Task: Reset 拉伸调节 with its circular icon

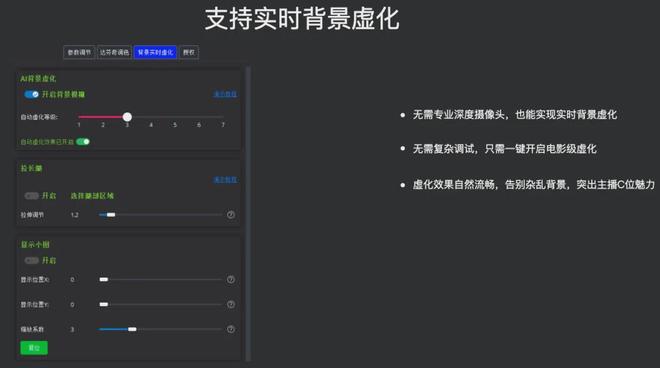Action: coord(231,215)
